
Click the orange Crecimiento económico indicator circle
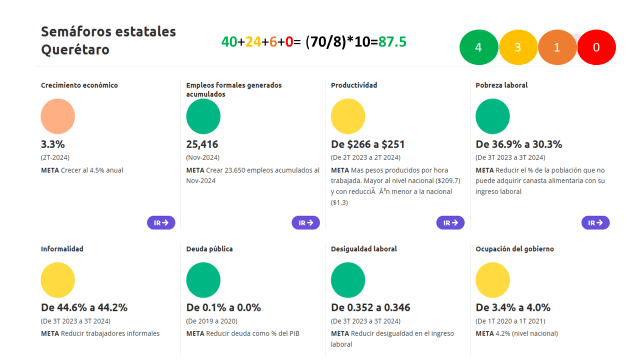pos(58,116)
